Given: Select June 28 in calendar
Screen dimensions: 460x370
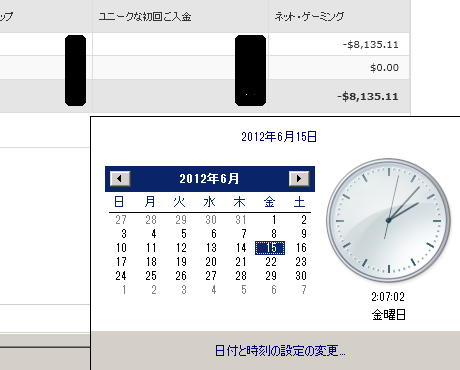Looking at the screenshot, I should pyautogui.click(x=241, y=276).
